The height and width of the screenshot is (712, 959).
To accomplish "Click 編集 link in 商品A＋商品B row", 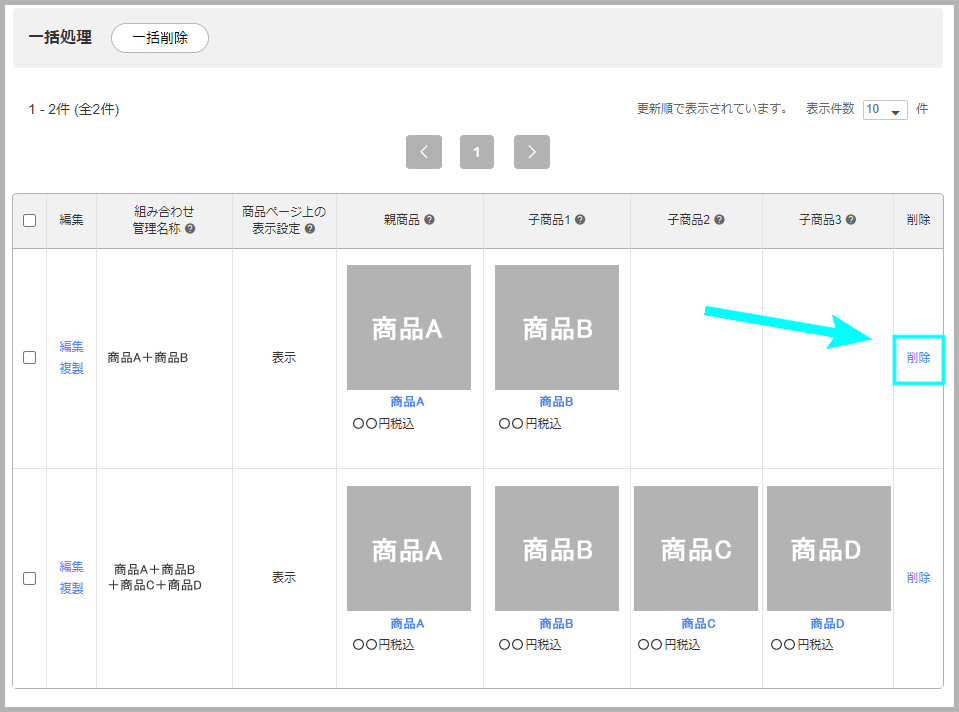I will pyautogui.click(x=72, y=347).
